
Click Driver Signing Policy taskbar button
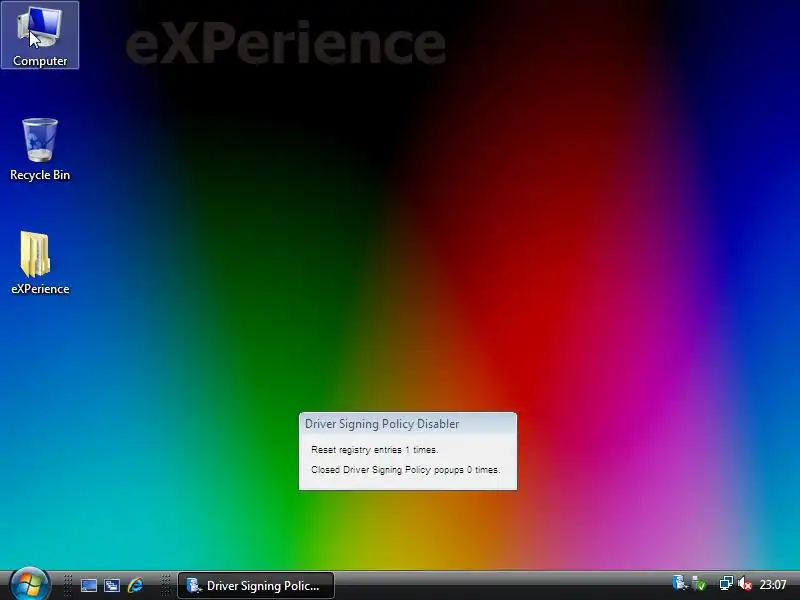(256, 585)
